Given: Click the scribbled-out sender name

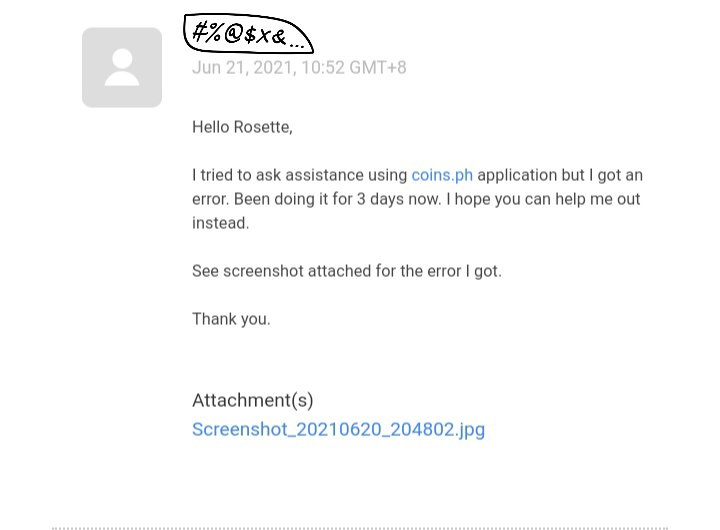Looking at the screenshot, I should (248, 34).
